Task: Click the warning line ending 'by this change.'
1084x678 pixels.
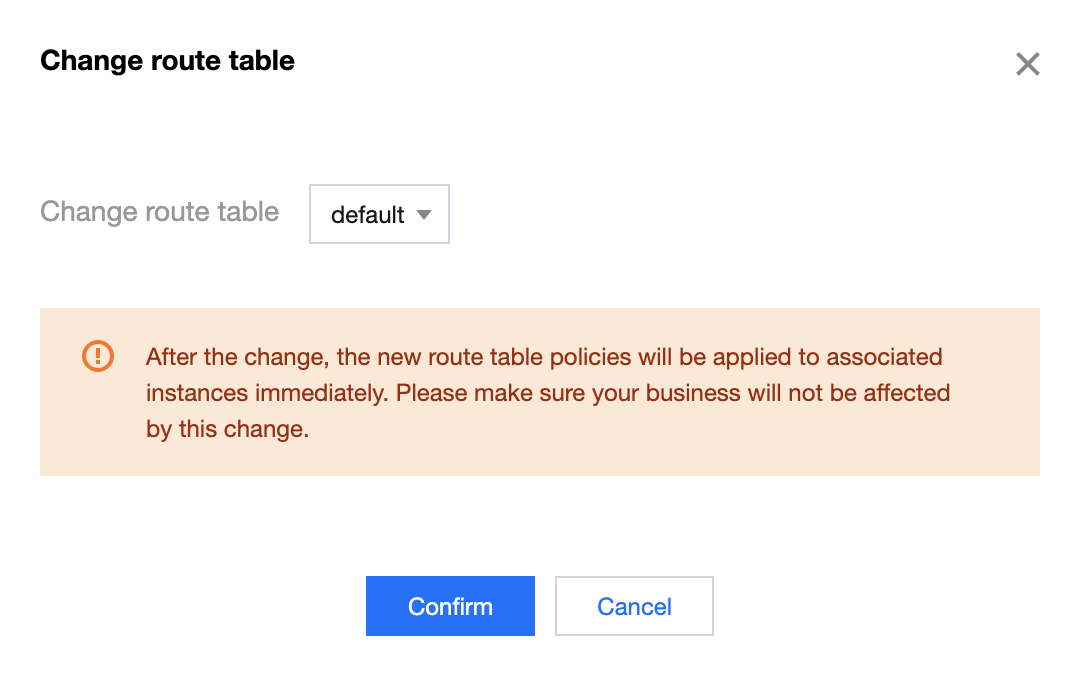Action: tap(227, 429)
